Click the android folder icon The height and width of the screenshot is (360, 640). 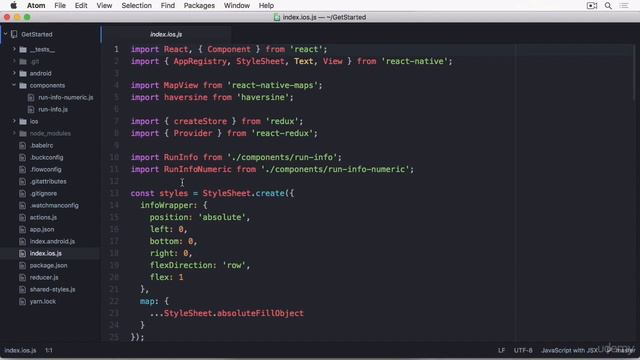click(x=23, y=73)
